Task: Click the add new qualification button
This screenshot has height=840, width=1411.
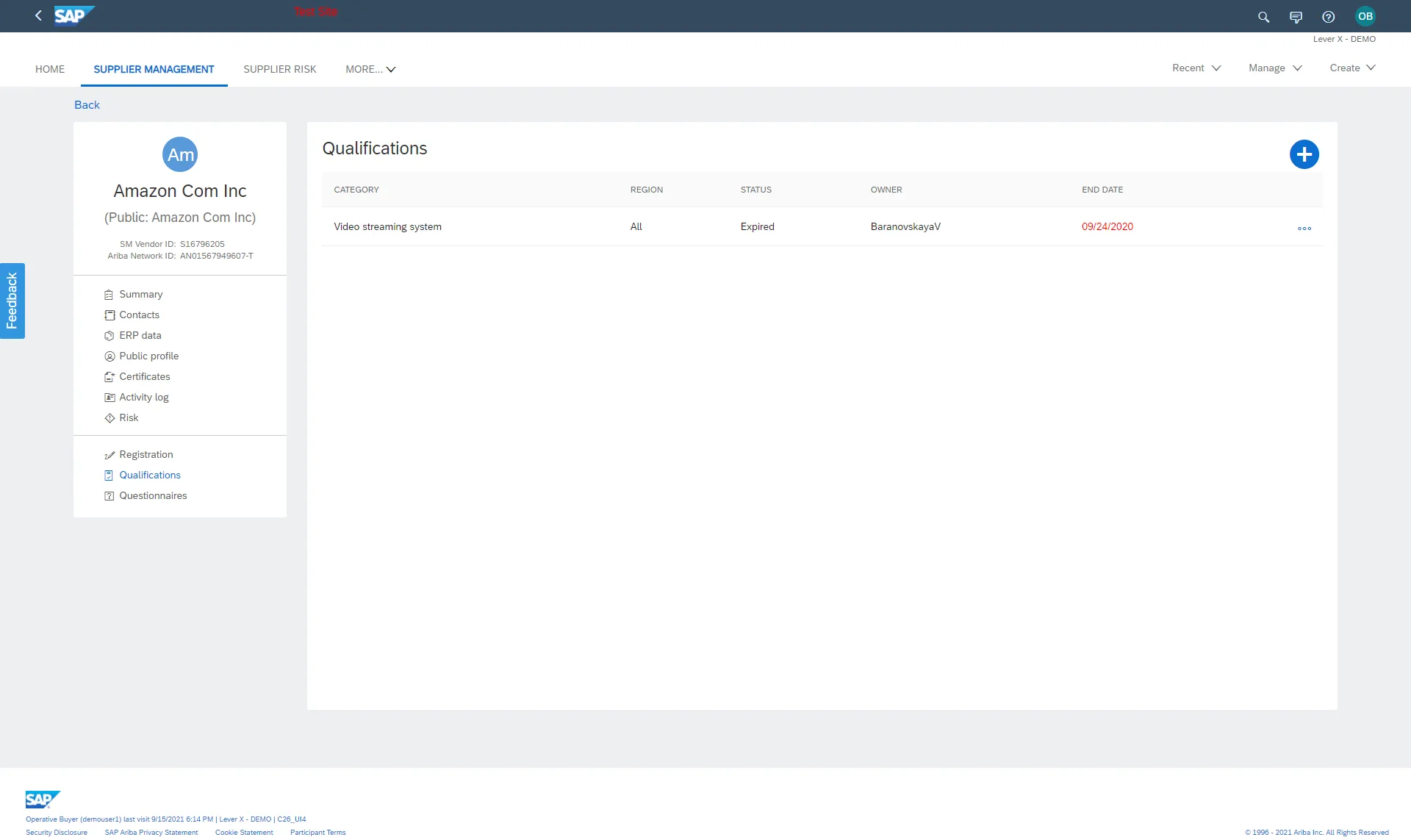Action: click(1303, 154)
